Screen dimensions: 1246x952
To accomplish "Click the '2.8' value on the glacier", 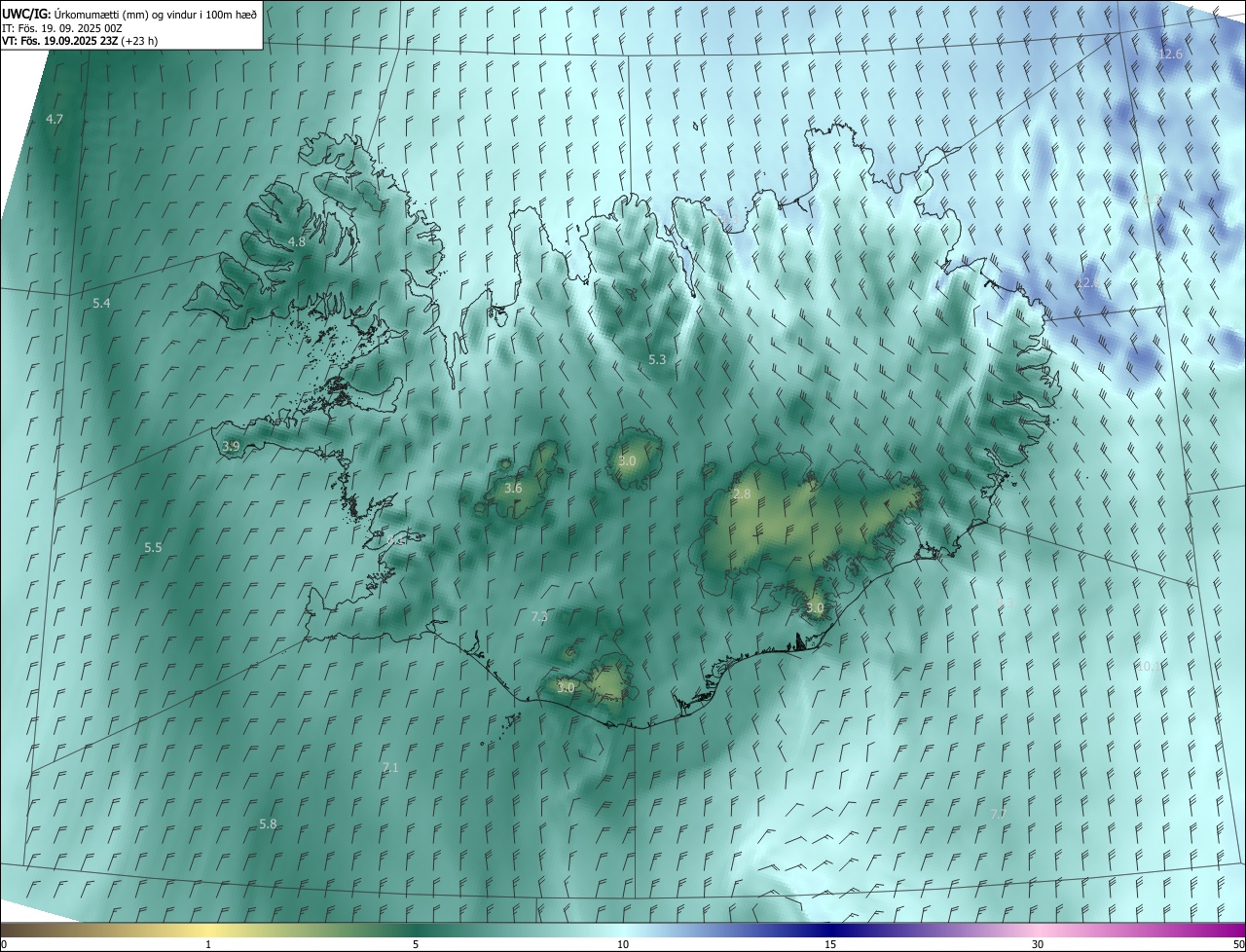I will [742, 494].
